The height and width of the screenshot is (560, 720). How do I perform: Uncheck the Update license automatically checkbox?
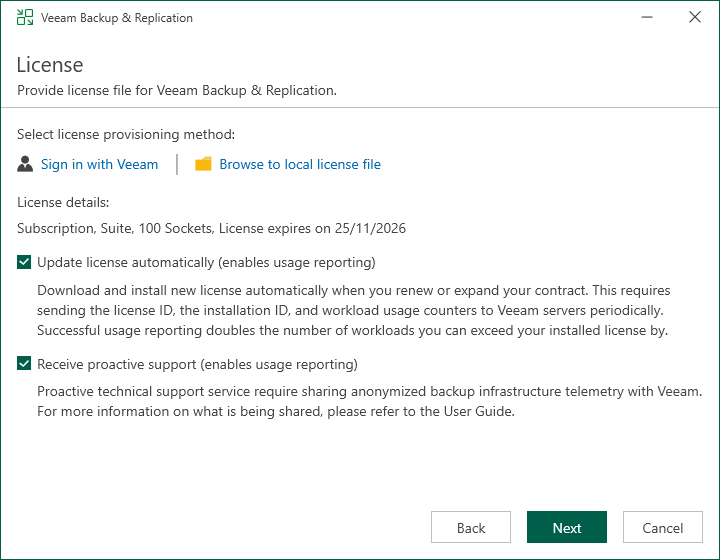[24, 263]
